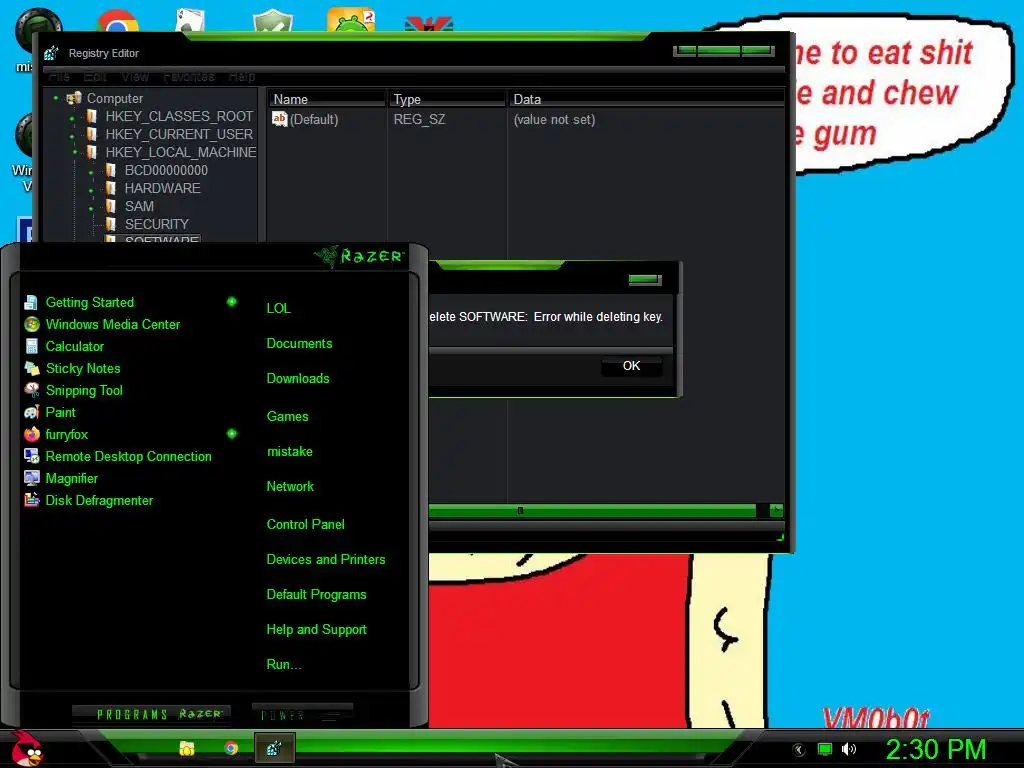Click the scrollbar right arrow
Viewport: 1024px width, 768px height.
(776, 510)
